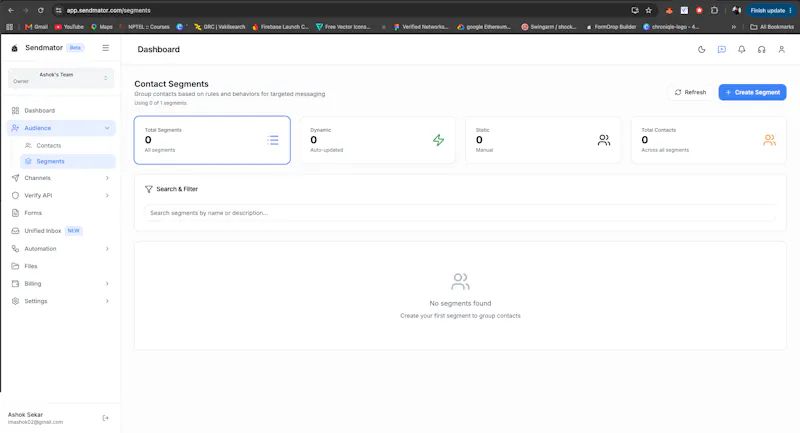Click the Forms document icon
Image resolution: width=800 pixels, height=433 pixels.
pyautogui.click(x=15, y=213)
